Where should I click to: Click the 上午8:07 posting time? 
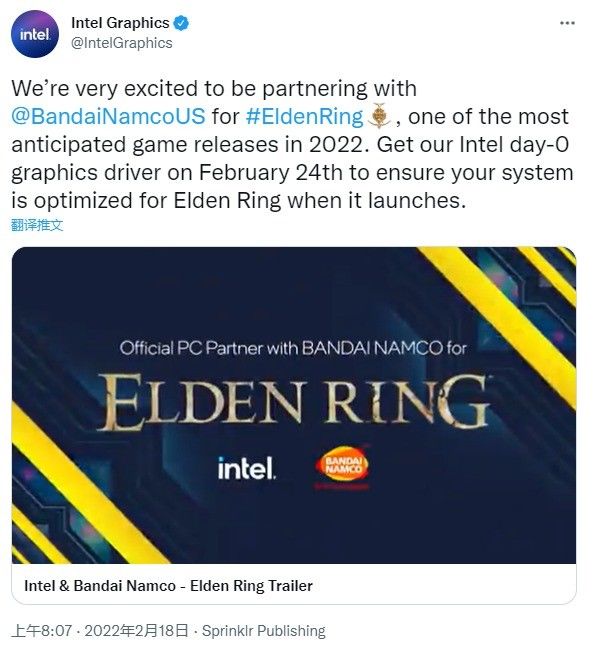42,631
